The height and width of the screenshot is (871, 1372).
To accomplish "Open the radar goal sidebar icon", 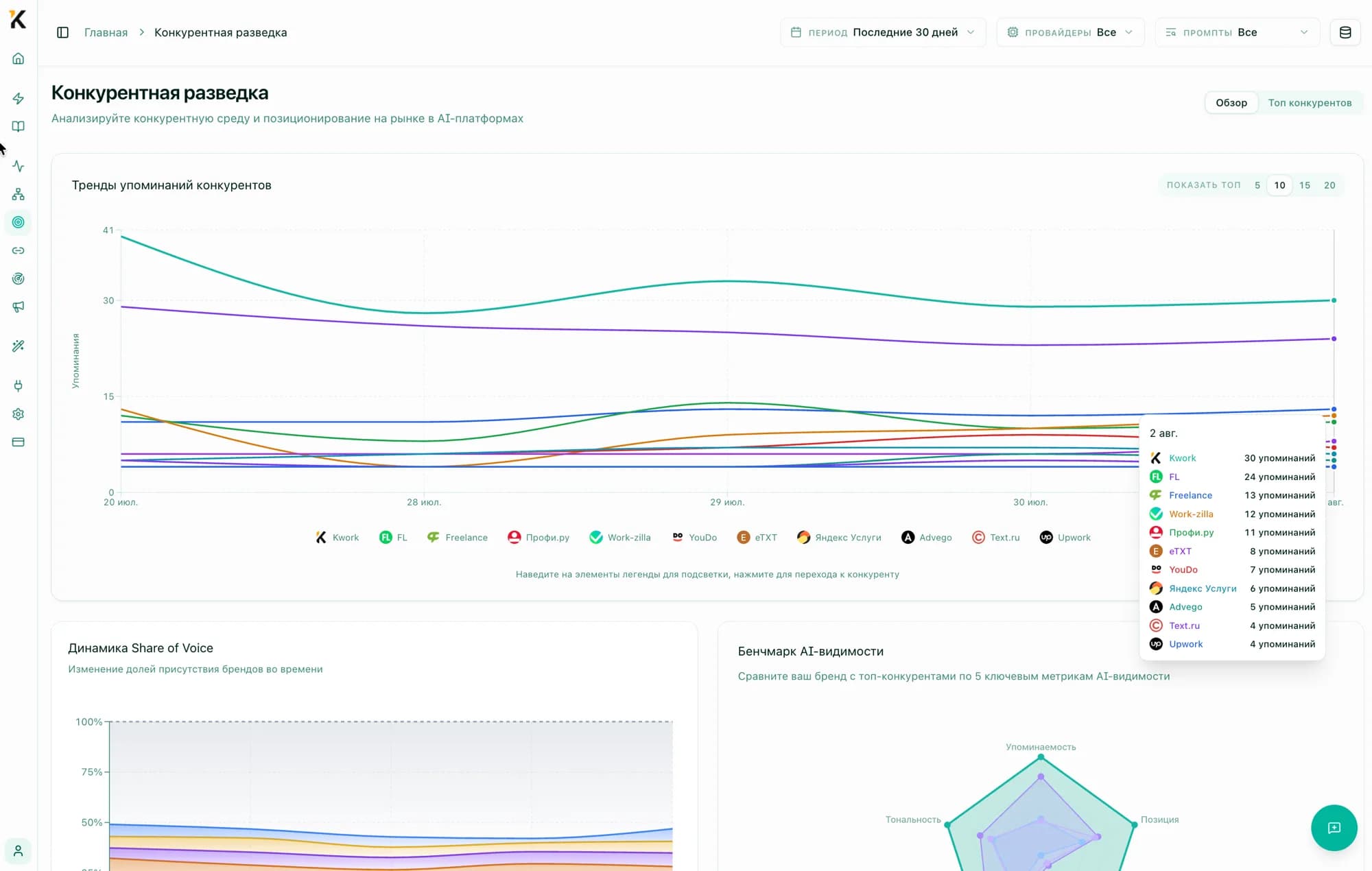I will pos(19,278).
